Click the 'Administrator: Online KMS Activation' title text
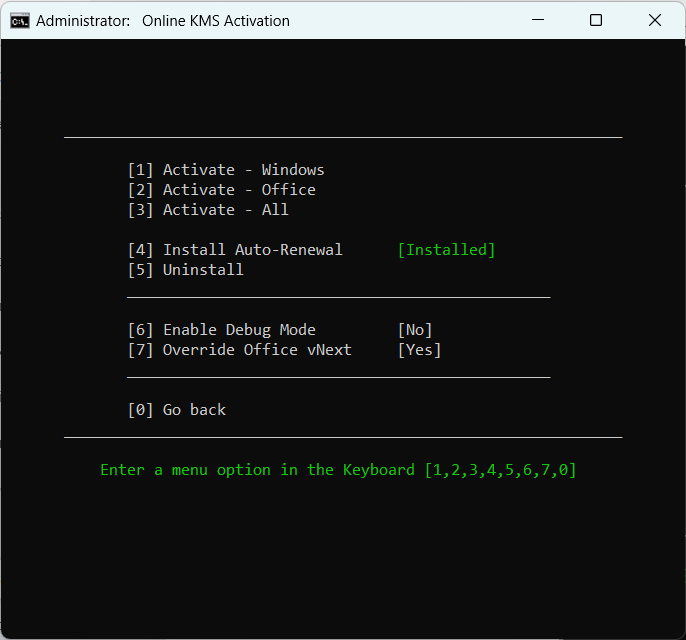686x640 pixels. click(163, 21)
